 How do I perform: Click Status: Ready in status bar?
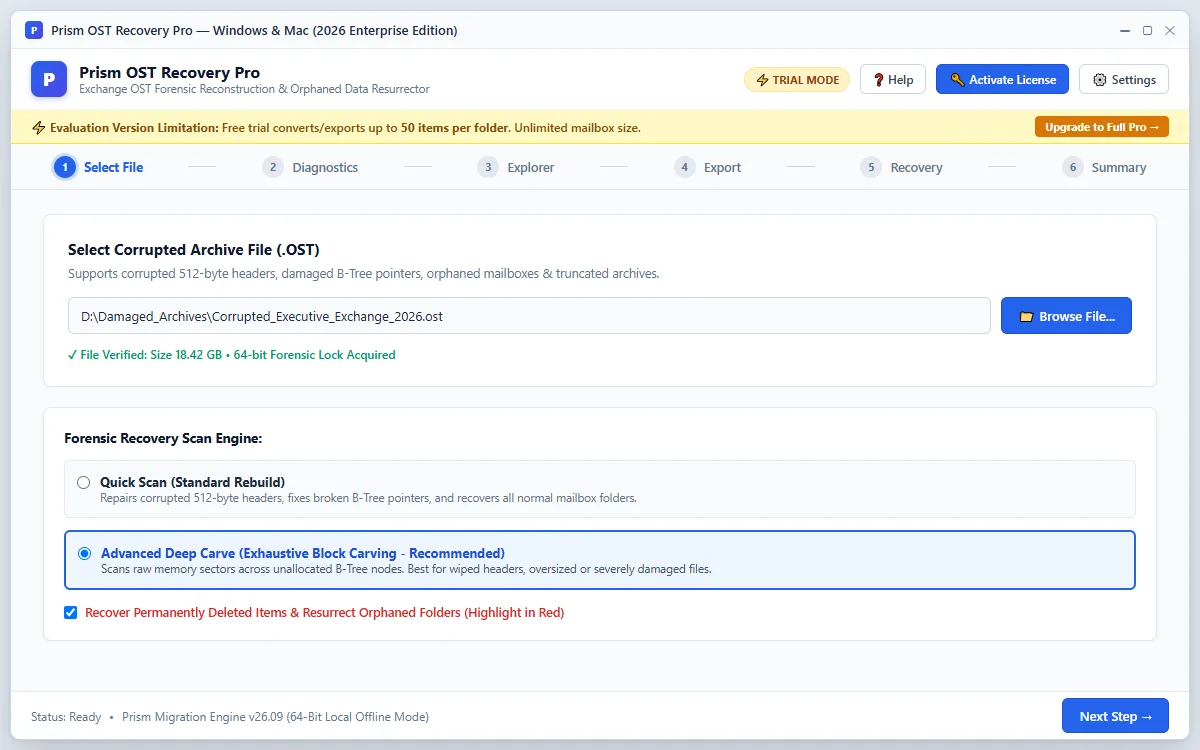66,717
